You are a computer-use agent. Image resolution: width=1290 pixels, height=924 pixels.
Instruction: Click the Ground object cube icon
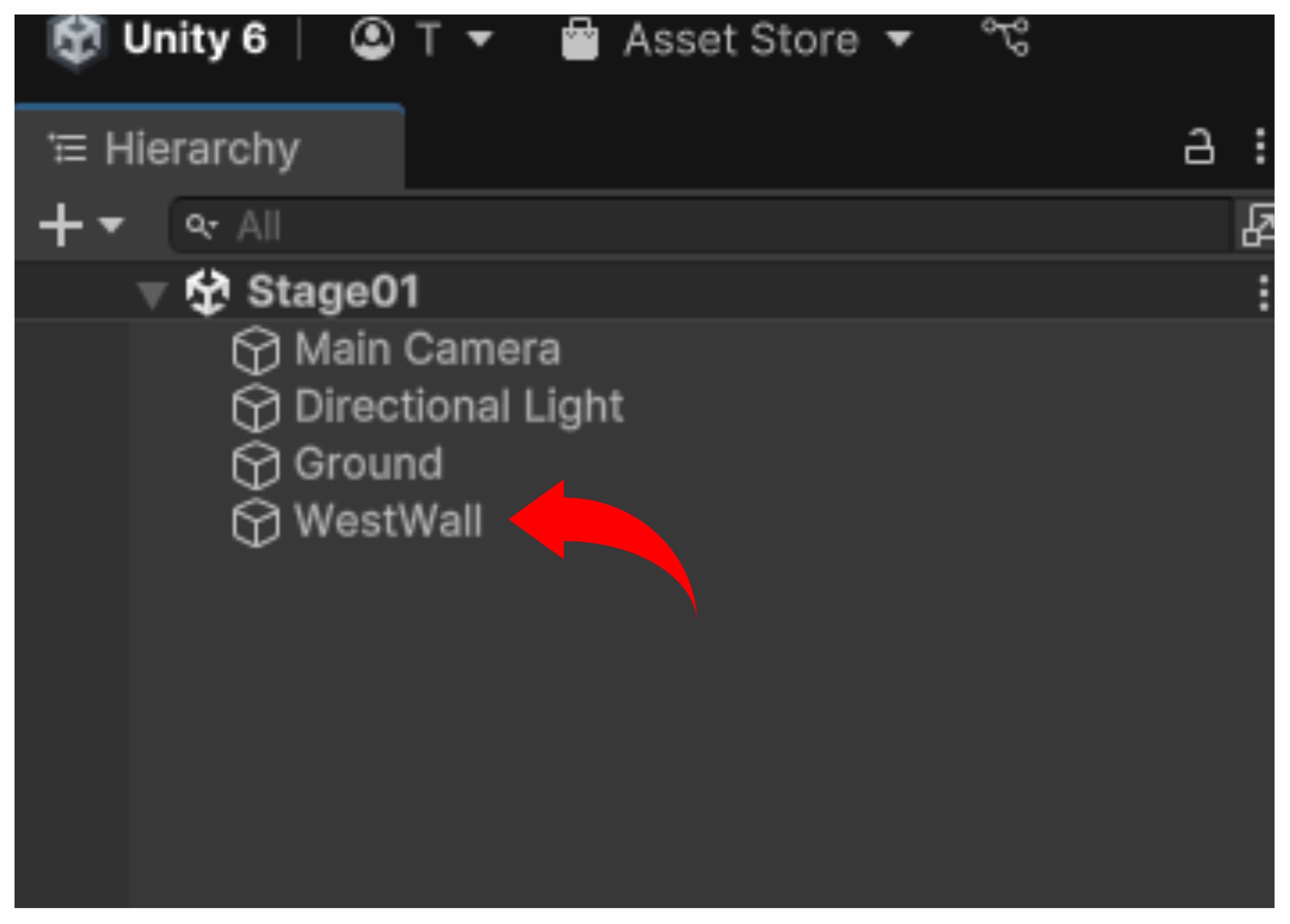(256, 465)
